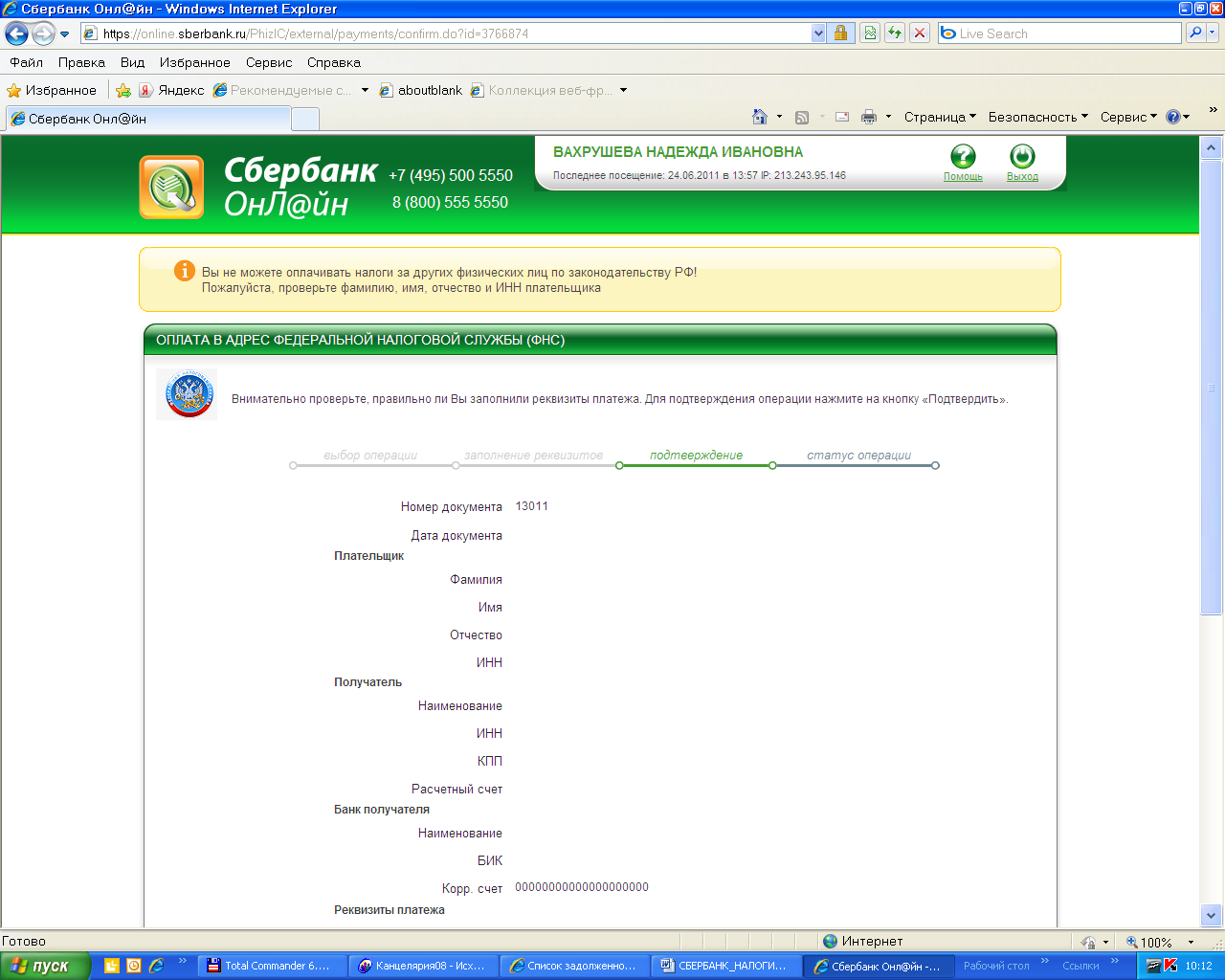The height and width of the screenshot is (980, 1225).
Task: Click the green Выход power icon
Action: tap(1022, 156)
